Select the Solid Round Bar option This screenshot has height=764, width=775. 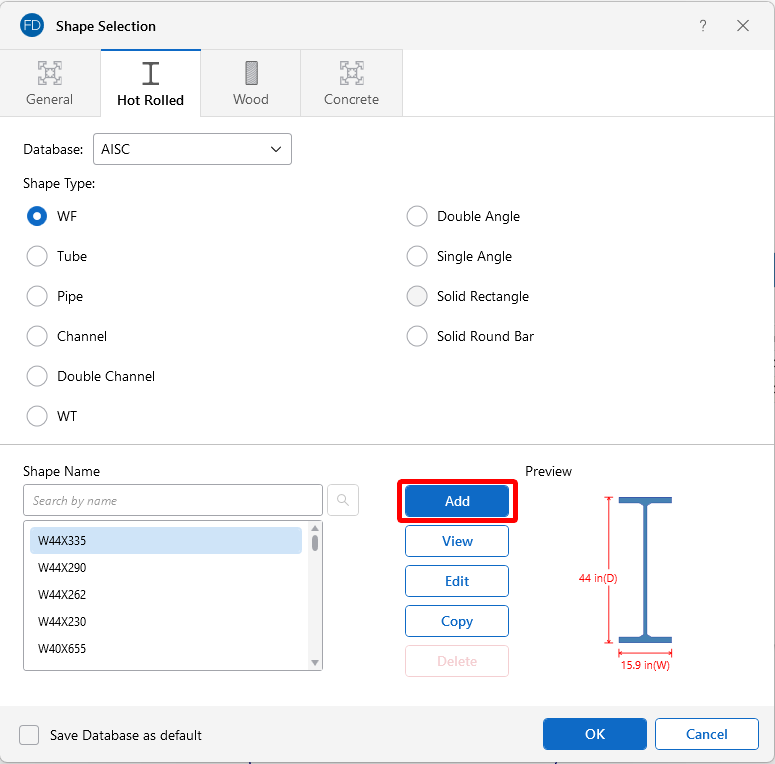pyautogui.click(x=417, y=336)
